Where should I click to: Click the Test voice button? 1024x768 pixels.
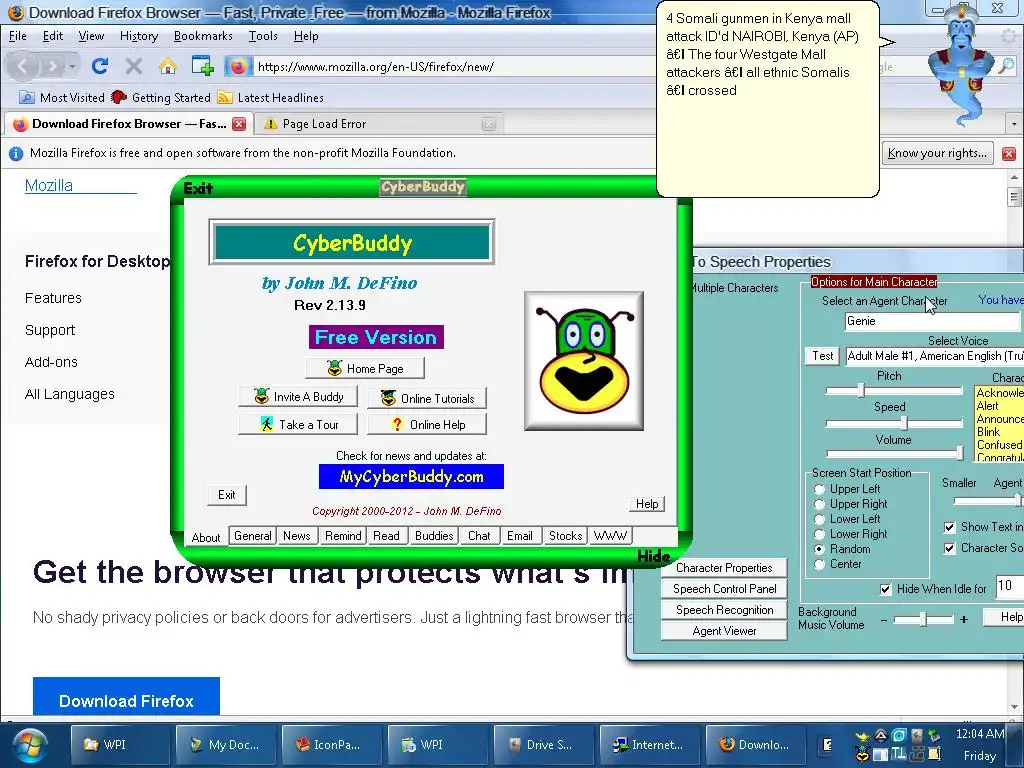[822, 356]
